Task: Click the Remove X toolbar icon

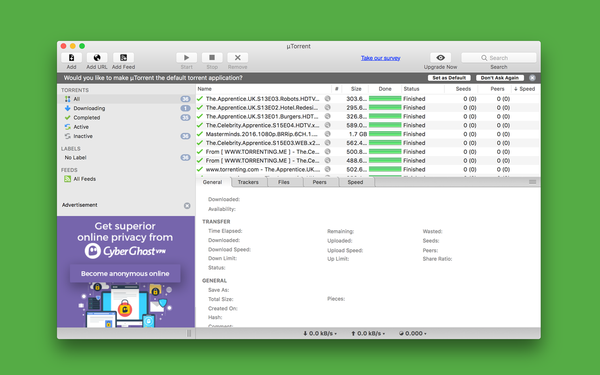Action: 238,57
